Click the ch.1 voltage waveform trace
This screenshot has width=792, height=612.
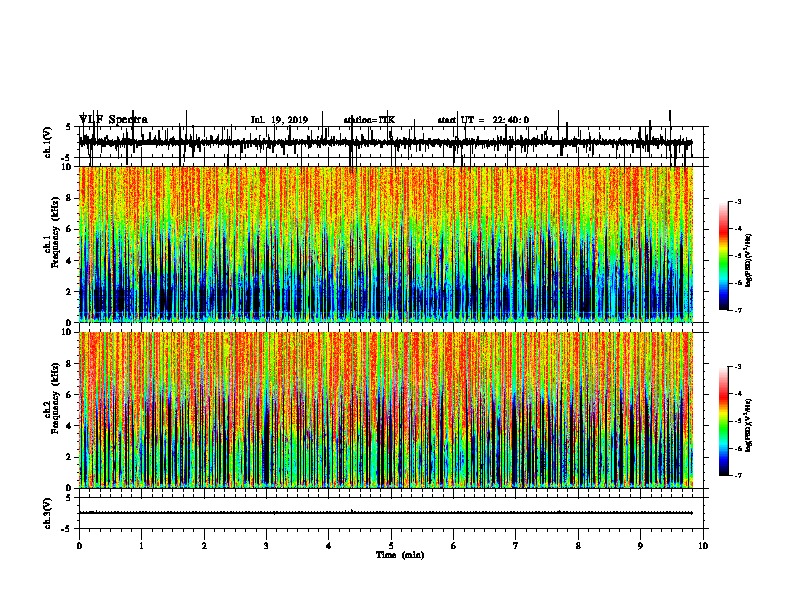(x=385, y=143)
